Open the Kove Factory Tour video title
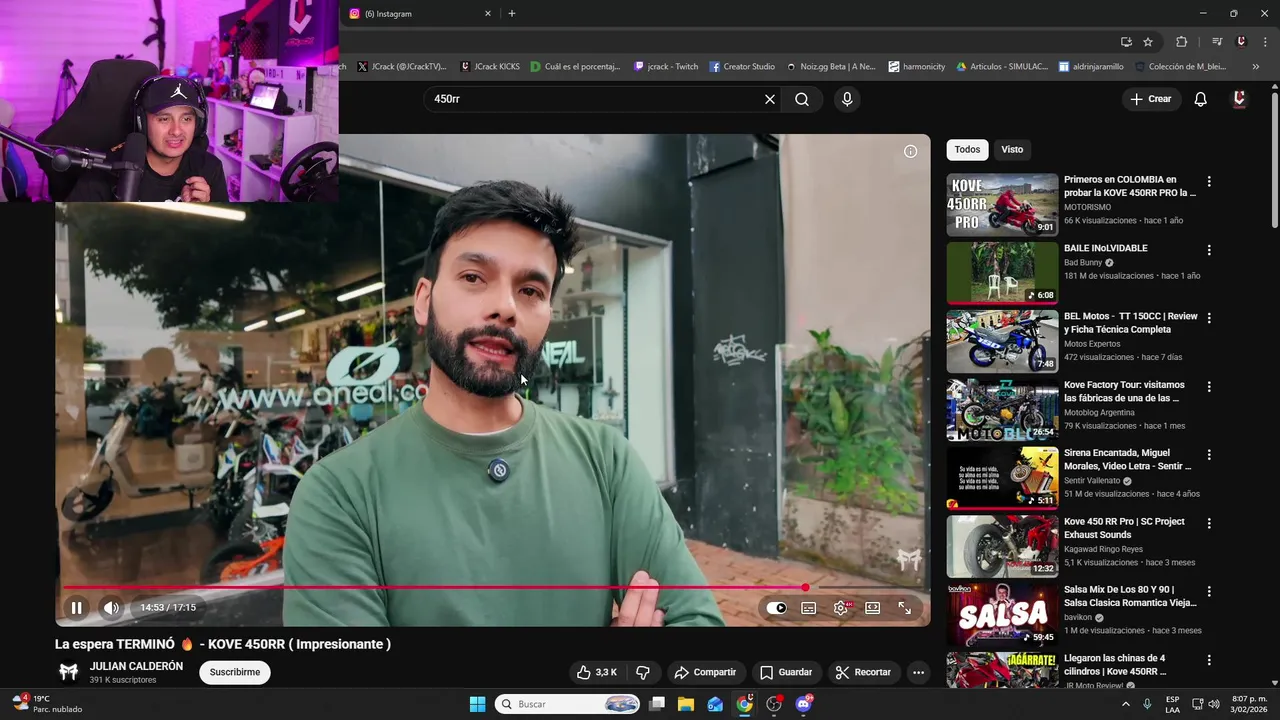Image resolution: width=1280 pixels, height=720 pixels. pos(1124,391)
